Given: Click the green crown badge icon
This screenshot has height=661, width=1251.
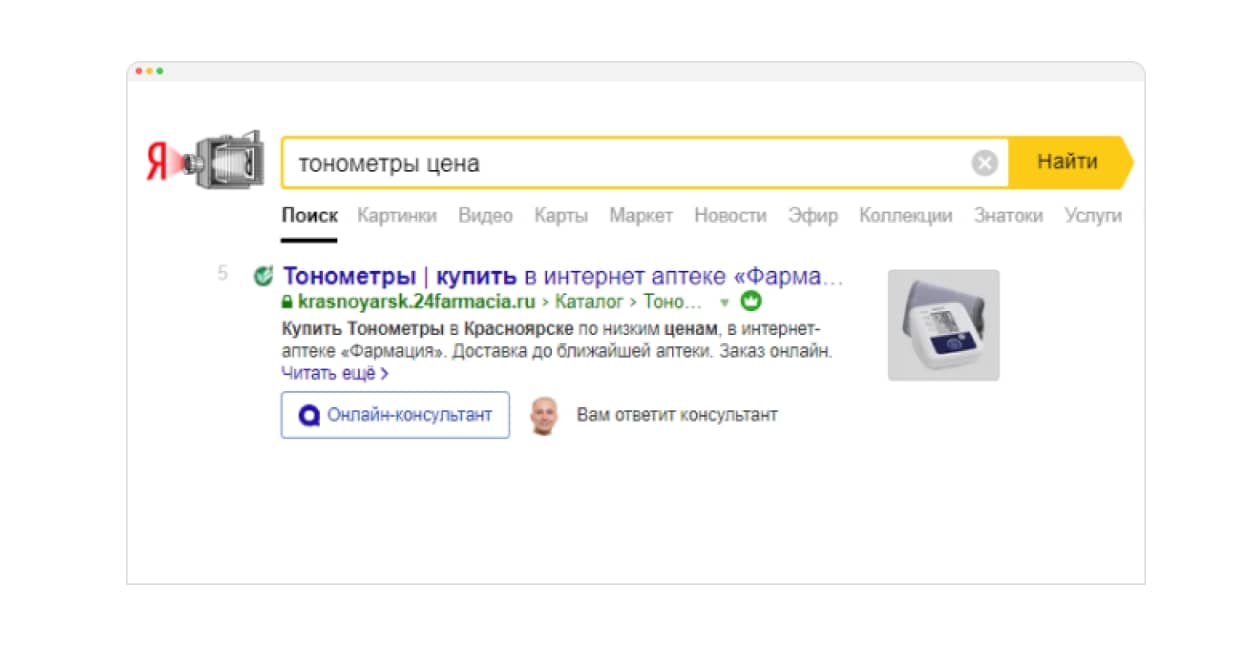Looking at the screenshot, I should [751, 301].
